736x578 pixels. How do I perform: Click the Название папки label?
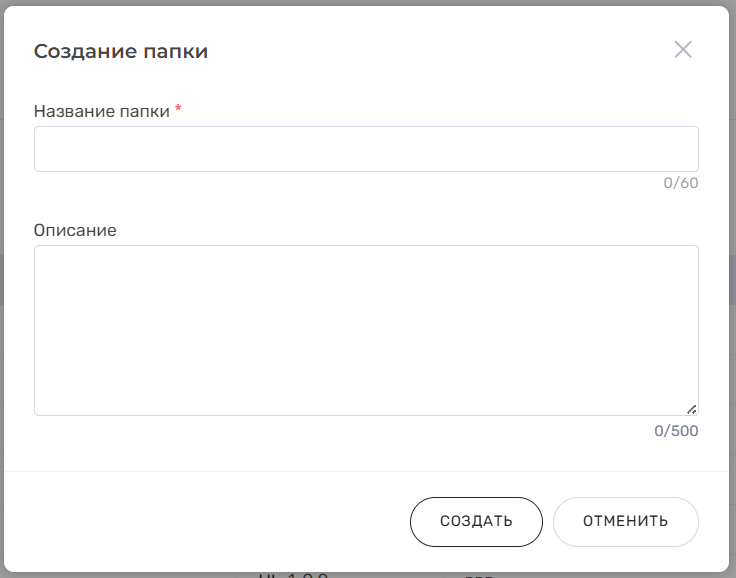[x=101, y=111]
